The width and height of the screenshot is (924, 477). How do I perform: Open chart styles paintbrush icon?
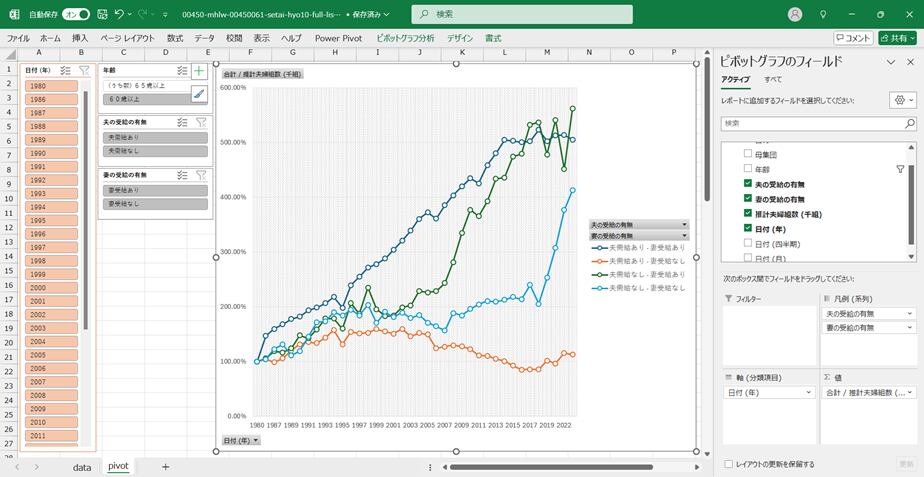pos(199,94)
